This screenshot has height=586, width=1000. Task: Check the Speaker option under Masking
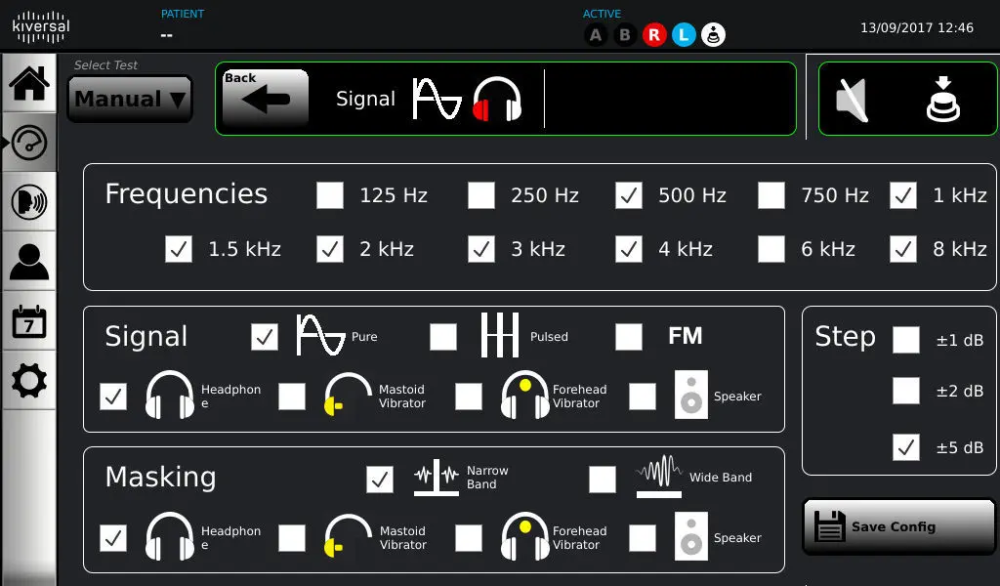click(642, 538)
